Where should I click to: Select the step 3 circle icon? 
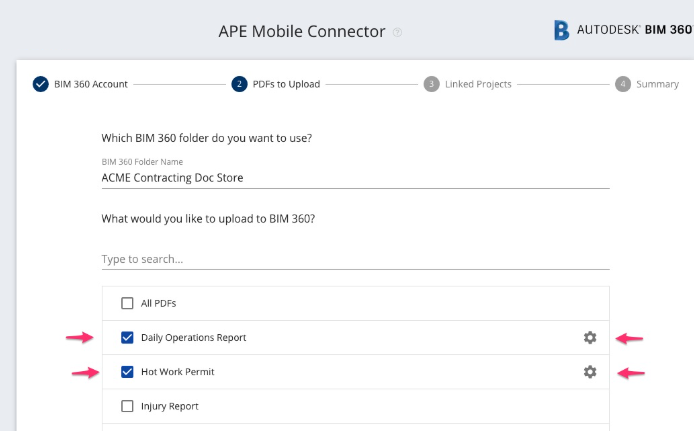click(432, 84)
